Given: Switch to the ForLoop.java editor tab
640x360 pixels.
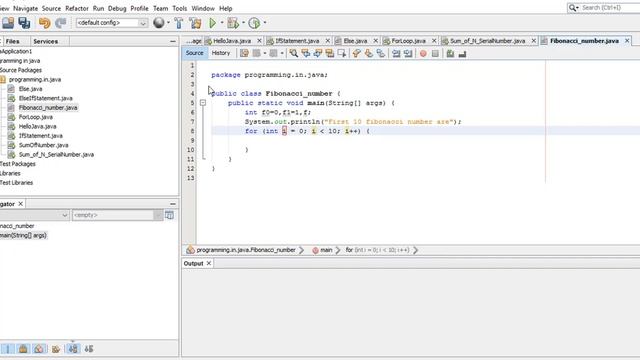Looking at the screenshot, I should (x=409, y=41).
